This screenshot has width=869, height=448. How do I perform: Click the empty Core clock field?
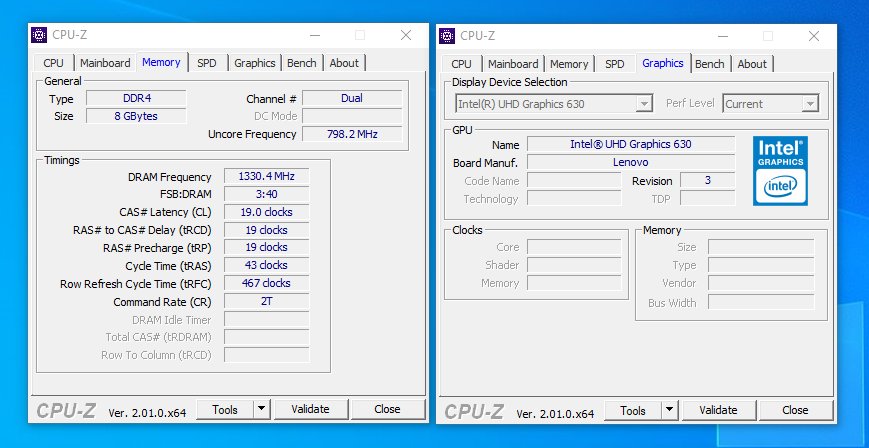pos(574,247)
